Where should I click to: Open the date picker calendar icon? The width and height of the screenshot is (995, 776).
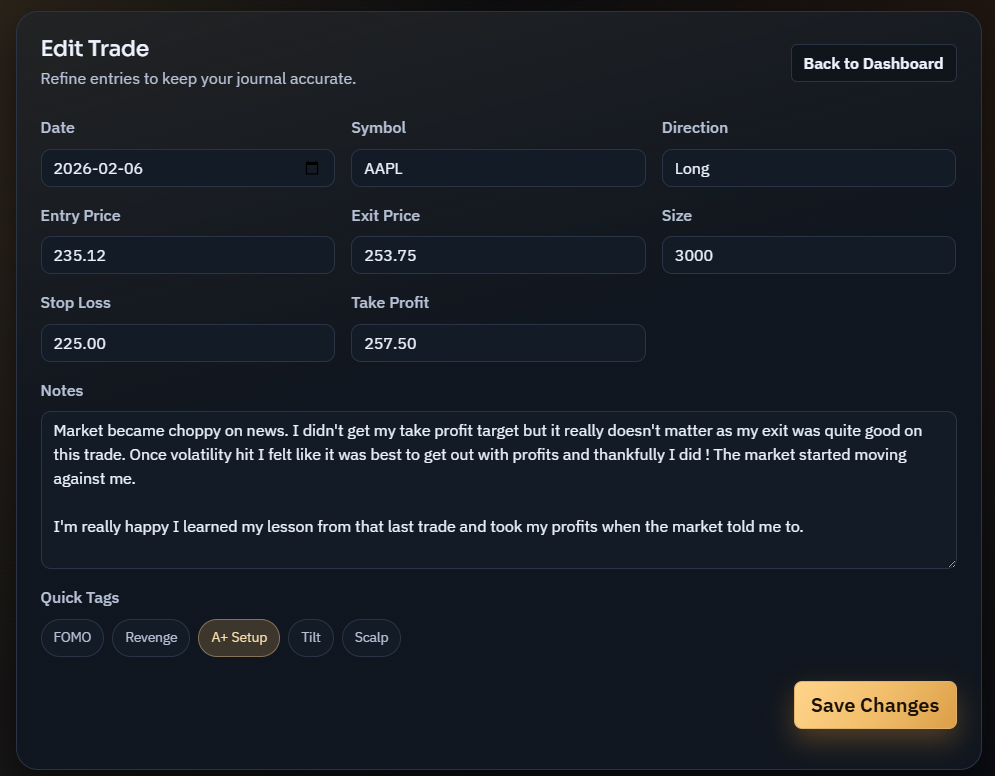point(312,168)
